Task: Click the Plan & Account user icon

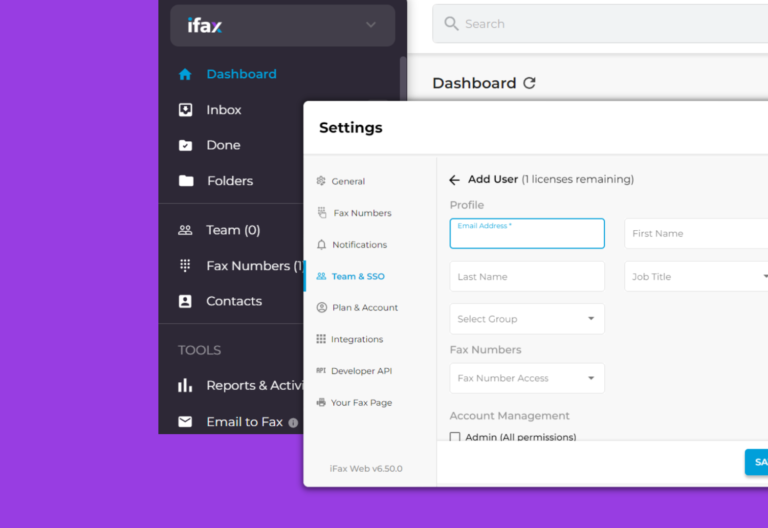Action: [322, 308]
